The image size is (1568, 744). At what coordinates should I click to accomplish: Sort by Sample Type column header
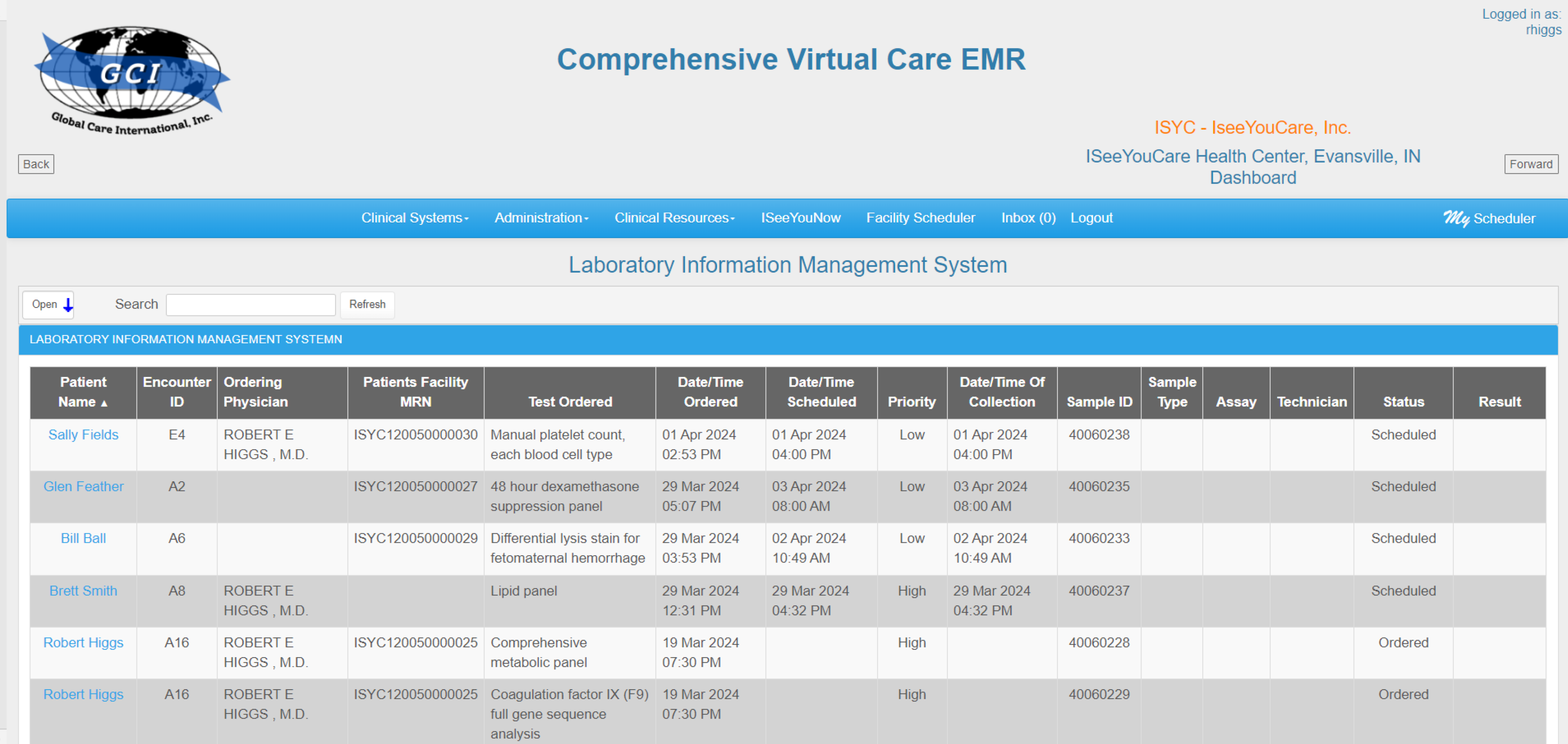[1172, 392]
